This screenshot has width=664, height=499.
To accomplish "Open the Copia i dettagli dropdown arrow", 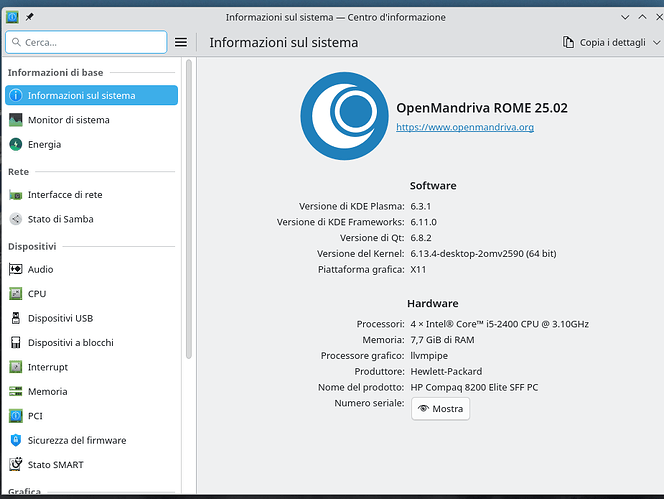I will point(656,42).
